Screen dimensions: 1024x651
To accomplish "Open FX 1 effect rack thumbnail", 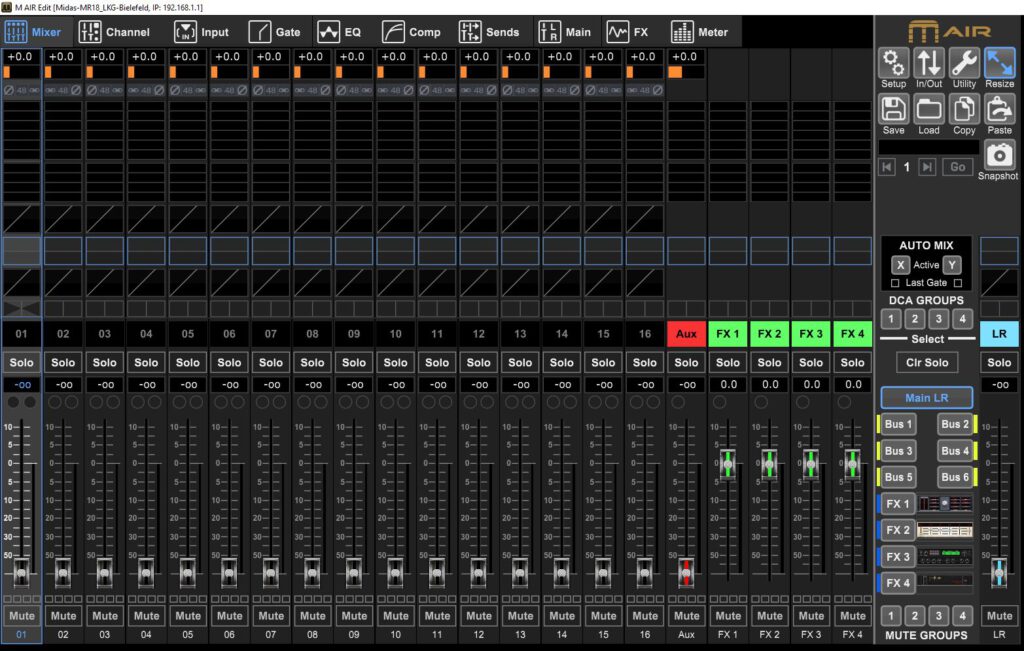I will pos(944,503).
